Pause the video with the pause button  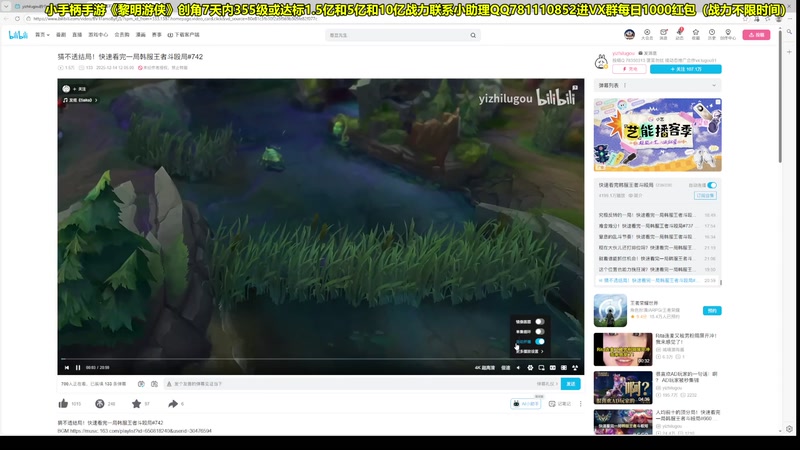tap(78, 367)
